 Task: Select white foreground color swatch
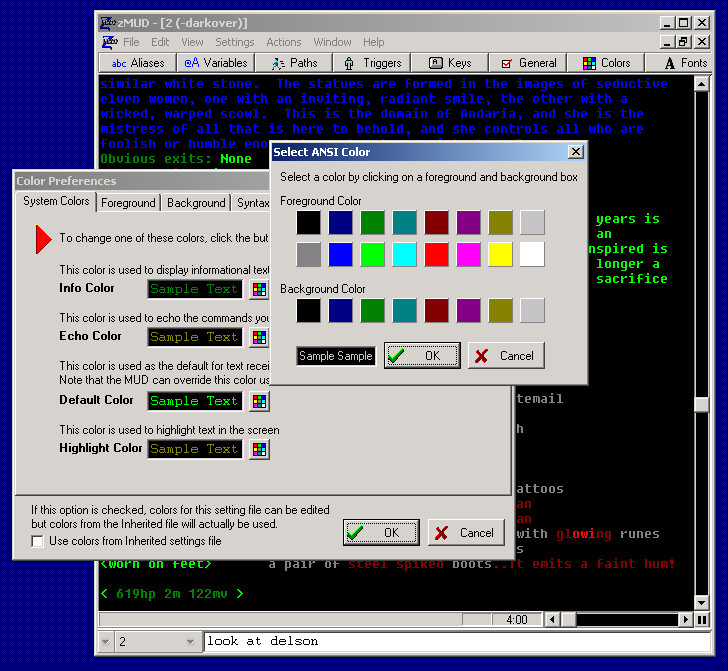(x=532, y=254)
